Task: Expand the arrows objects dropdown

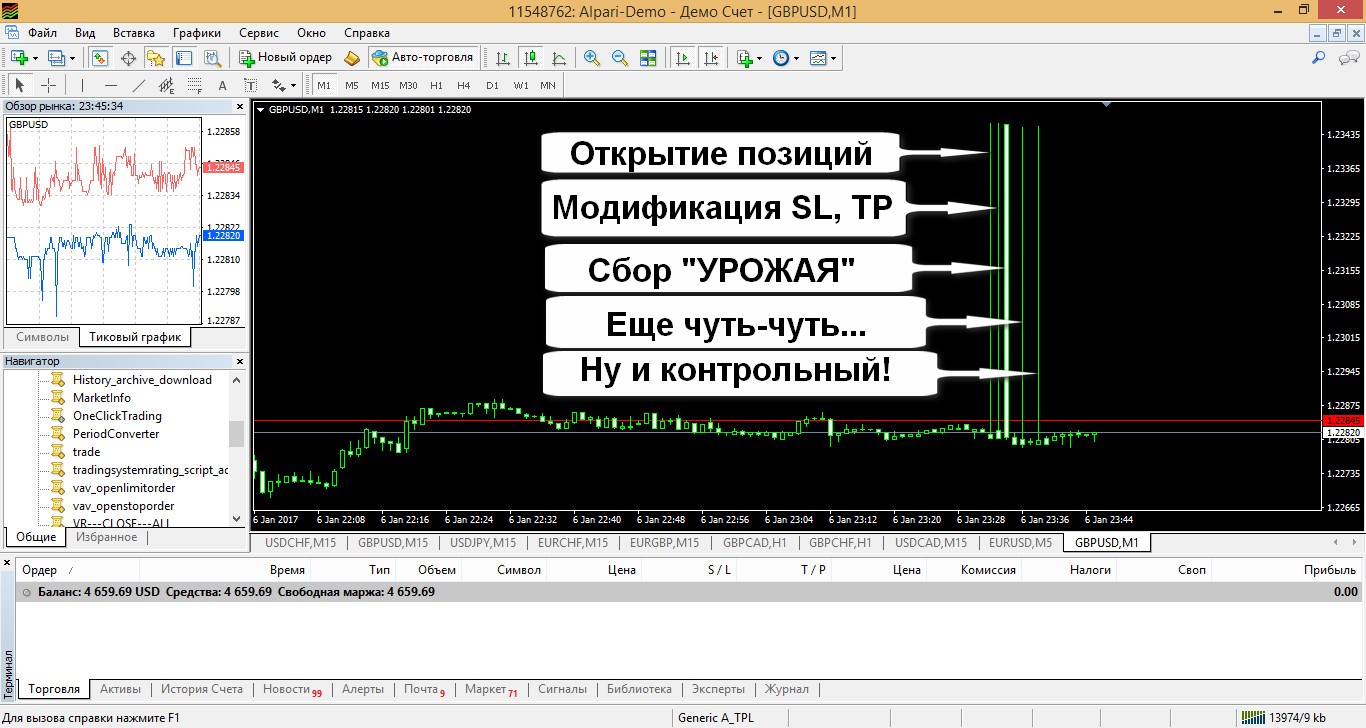Action: (x=292, y=85)
